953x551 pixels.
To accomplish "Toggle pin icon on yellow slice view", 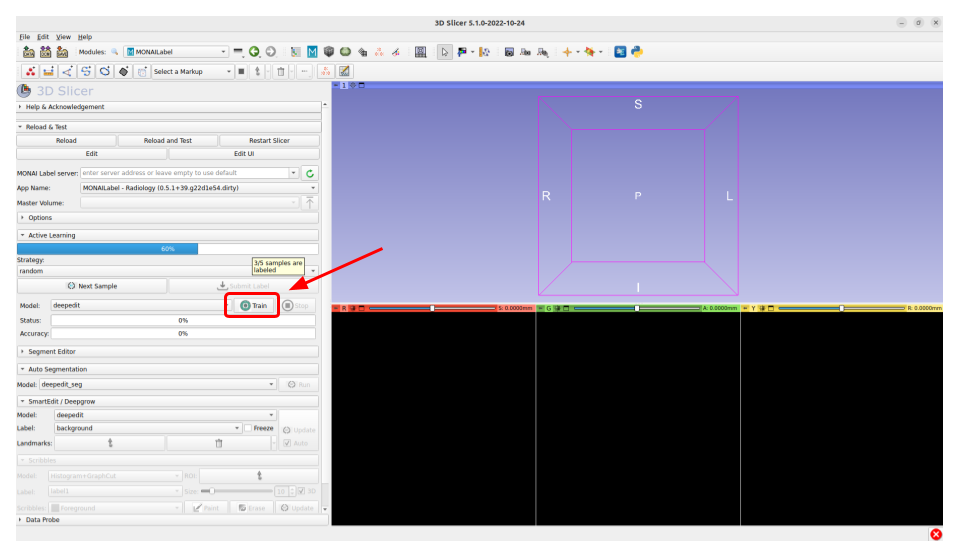I will (x=745, y=309).
